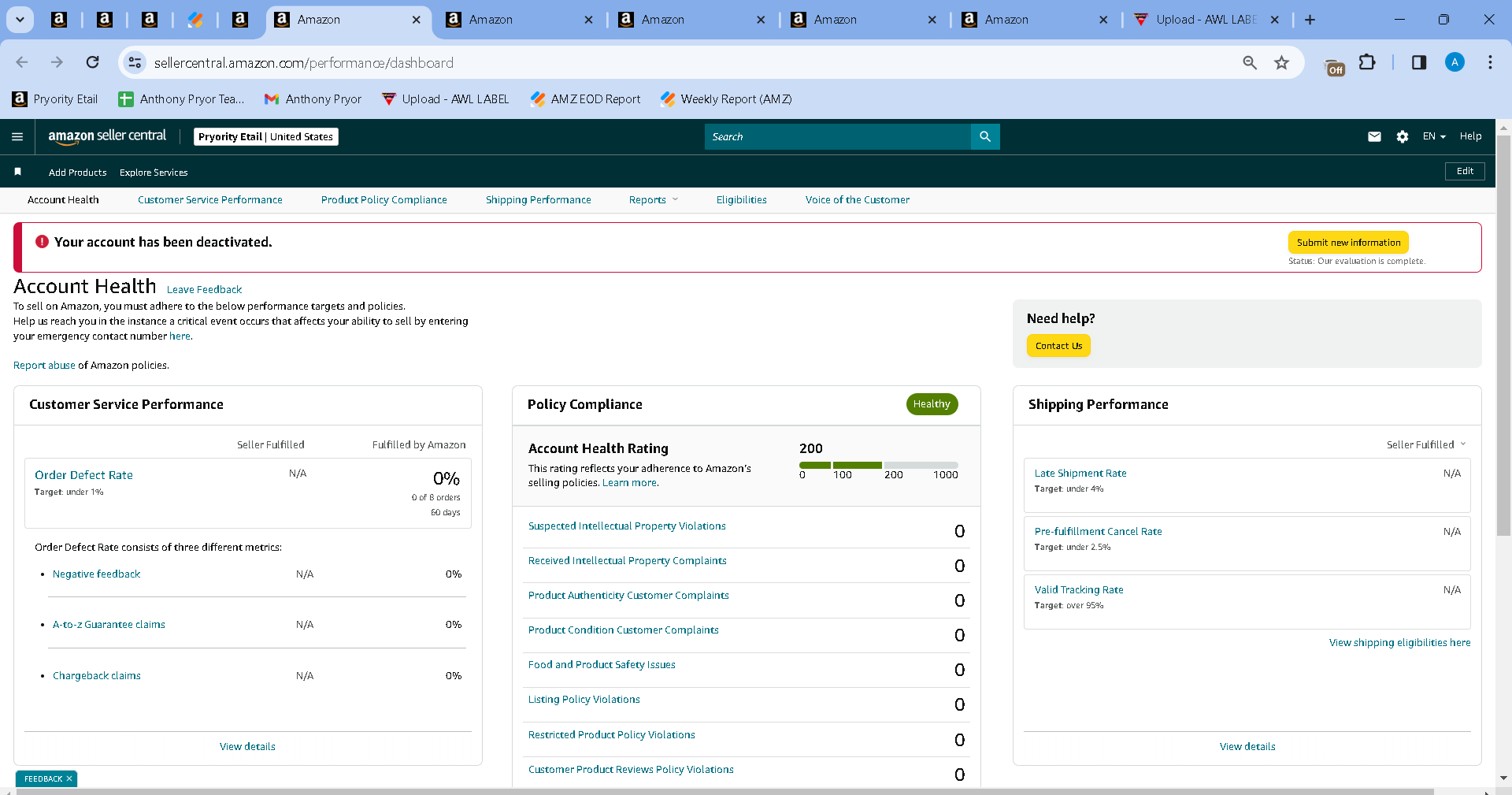Open a new tab with the plus icon
Viewport: 1512px width, 795px height.
click(1310, 20)
